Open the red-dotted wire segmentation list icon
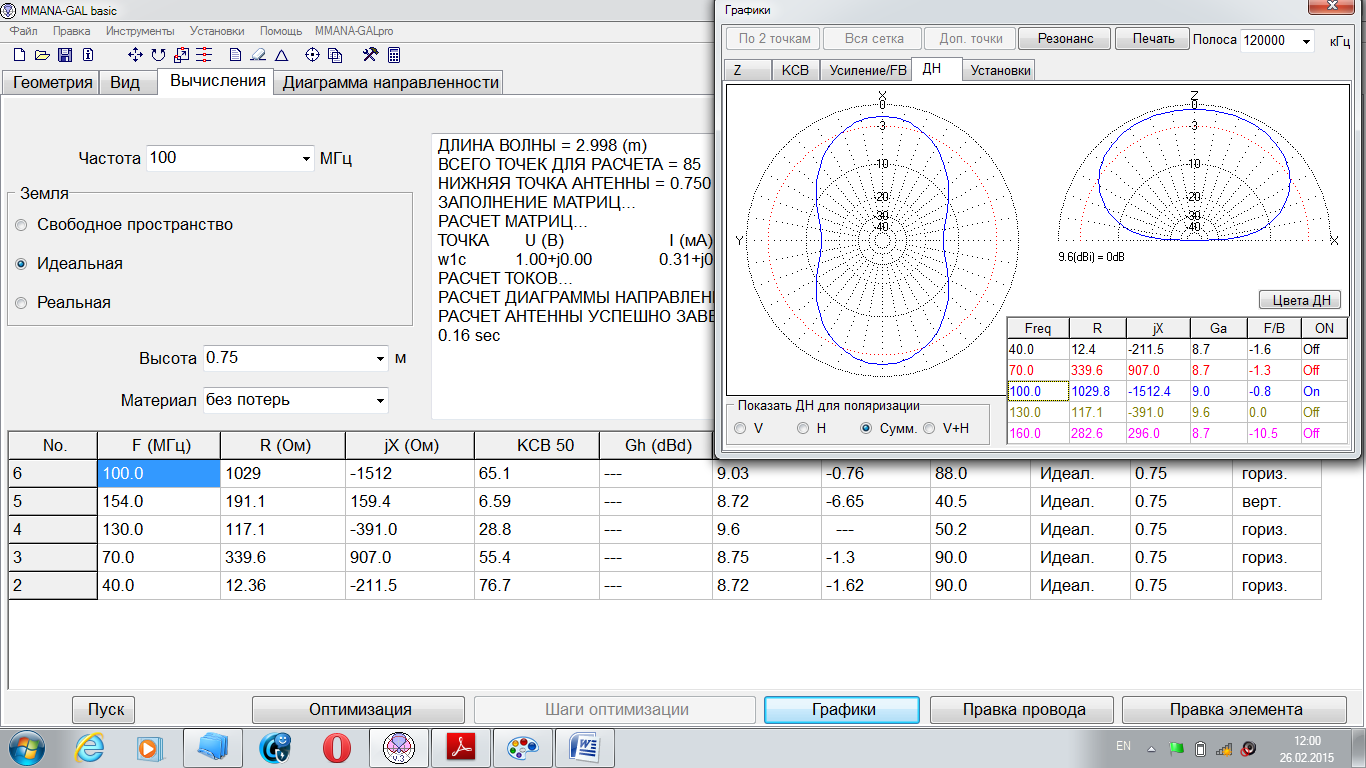The width and height of the screenshot is (1366, 768). tap(204, 55)
